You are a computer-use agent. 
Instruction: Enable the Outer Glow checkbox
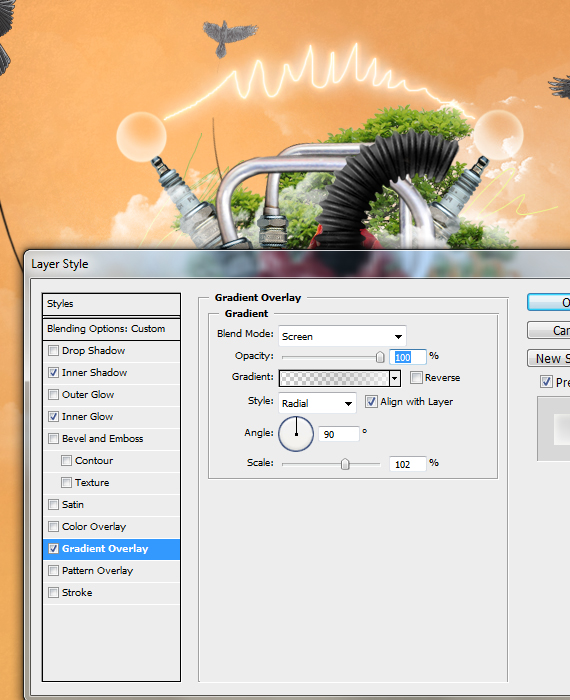(54, 394)
